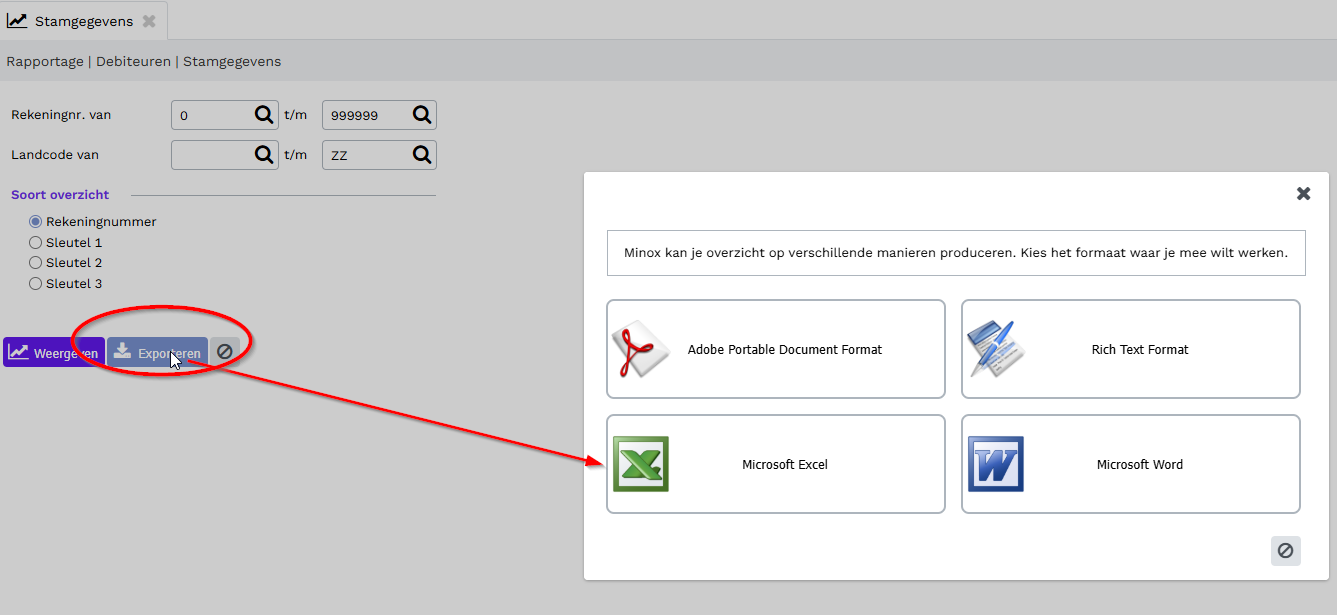Select the Sleutel 2 radio option

pos(36,263)
